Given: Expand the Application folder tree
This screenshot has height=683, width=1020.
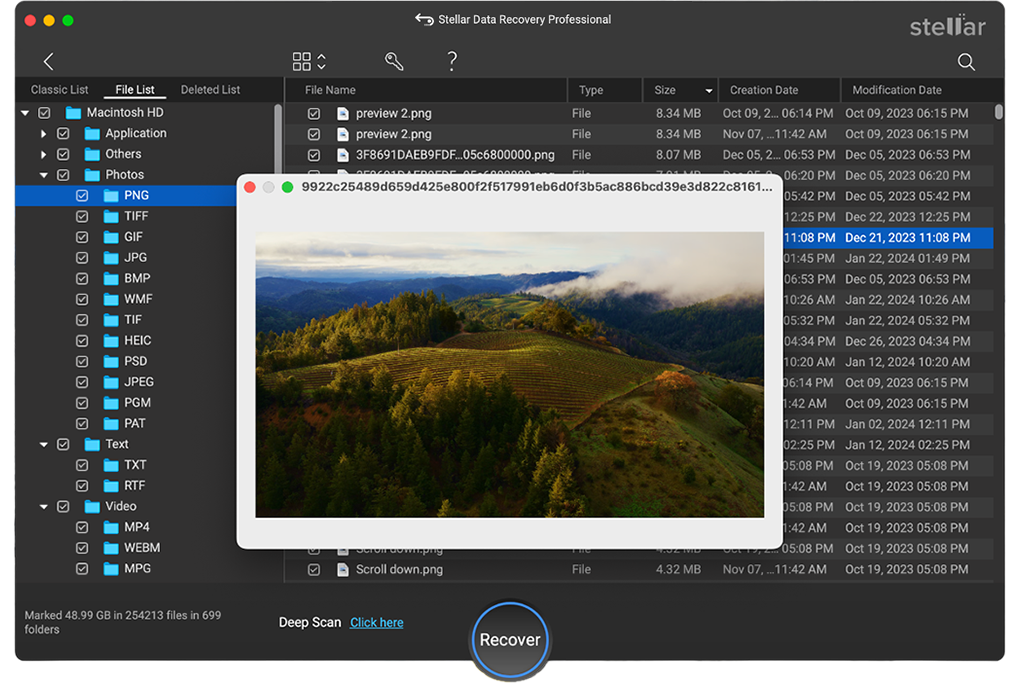Looking at the screenshot, I should tap(43, 134).
